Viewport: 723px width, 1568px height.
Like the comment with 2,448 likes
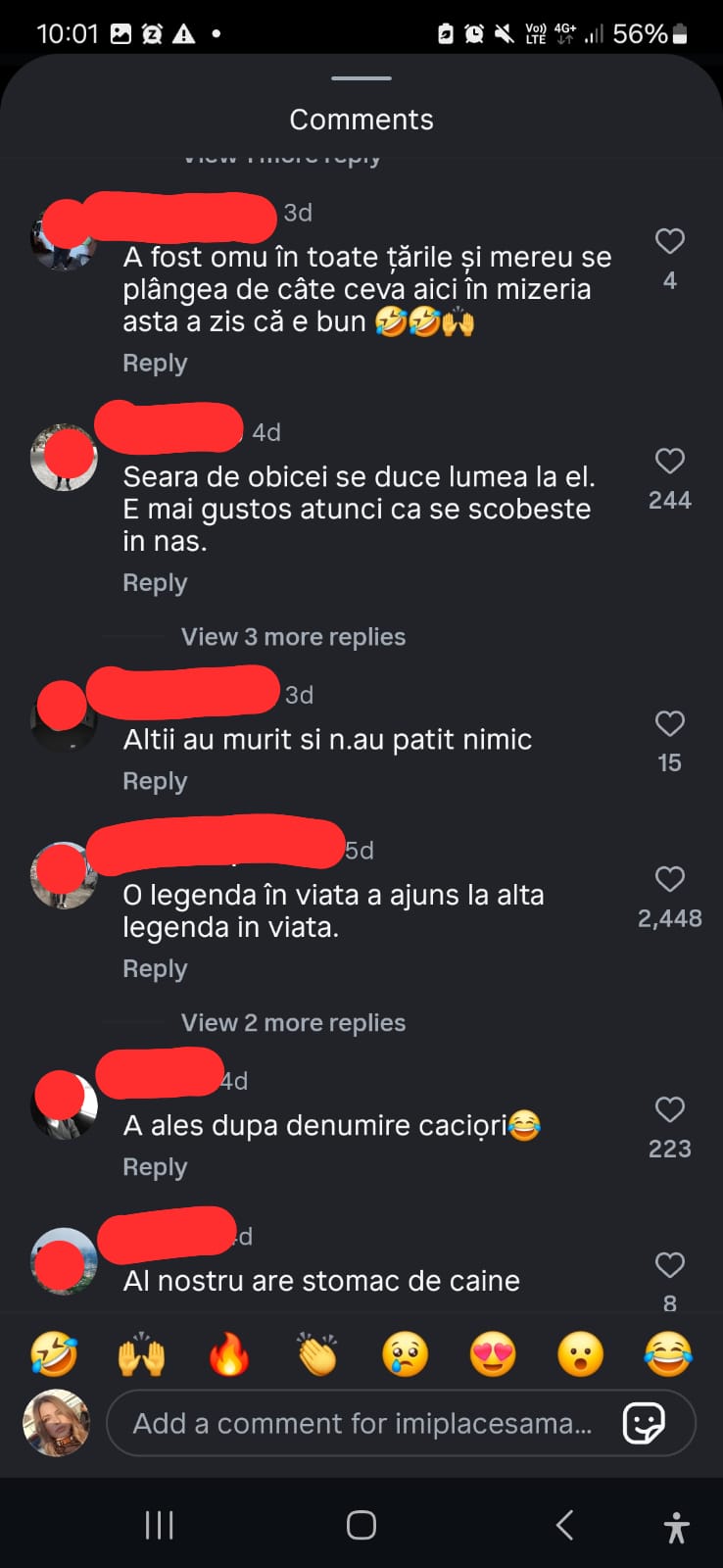pos(669,879)
